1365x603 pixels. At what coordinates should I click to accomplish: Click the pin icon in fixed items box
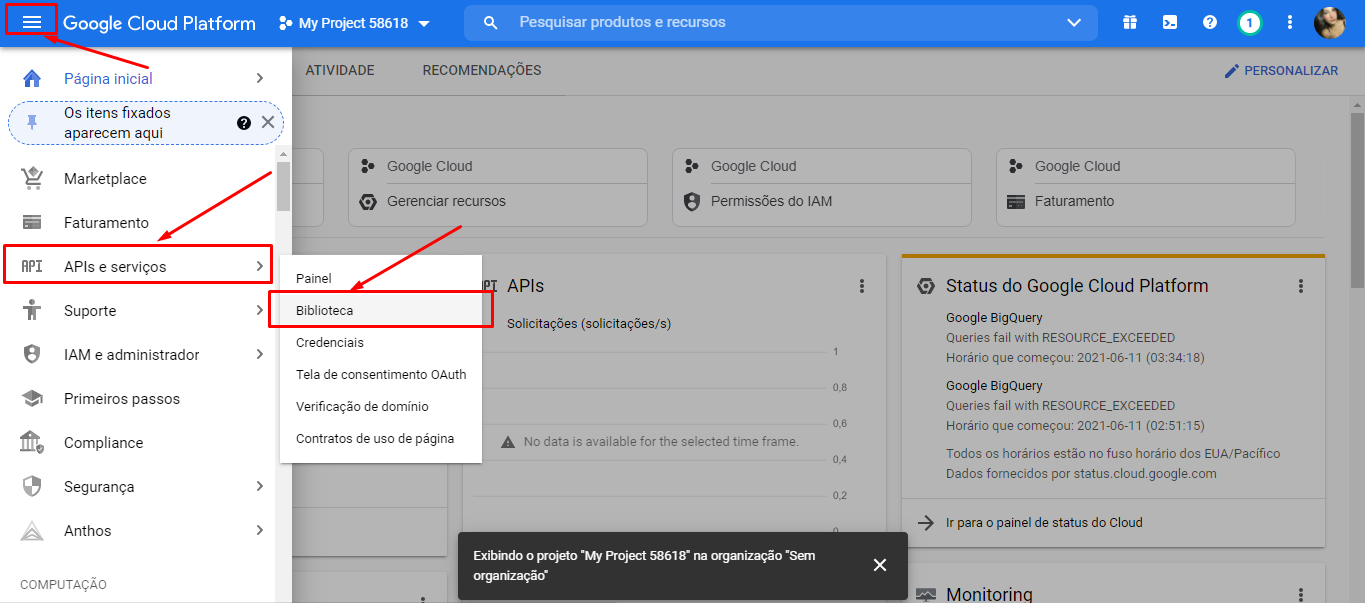click(x=32, y=122)
